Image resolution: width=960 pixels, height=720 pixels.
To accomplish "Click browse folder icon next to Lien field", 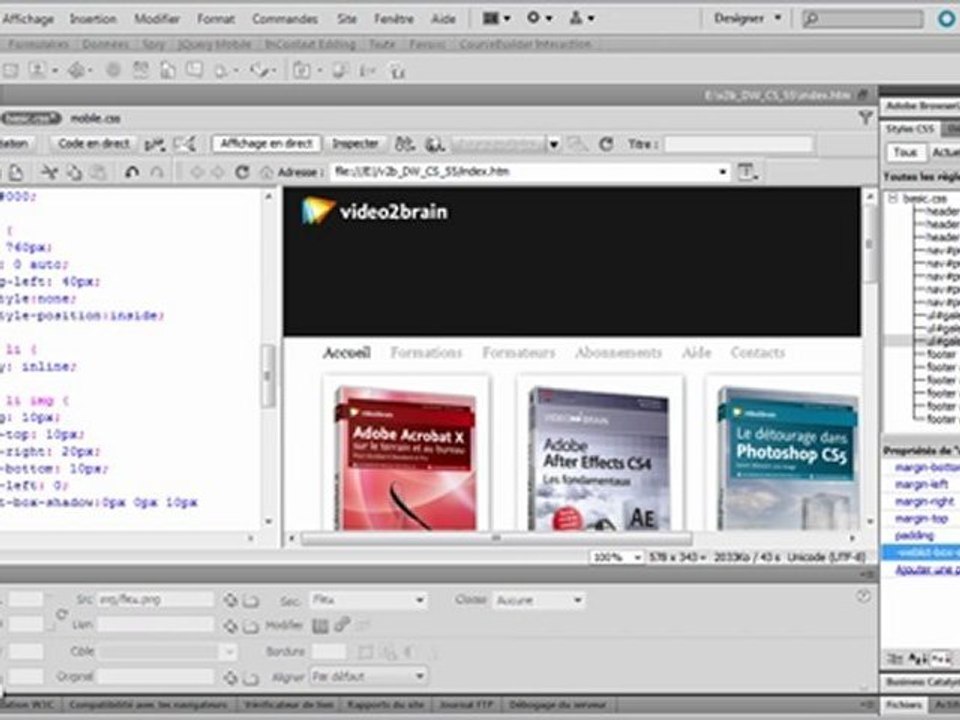I will click(251, 626).
